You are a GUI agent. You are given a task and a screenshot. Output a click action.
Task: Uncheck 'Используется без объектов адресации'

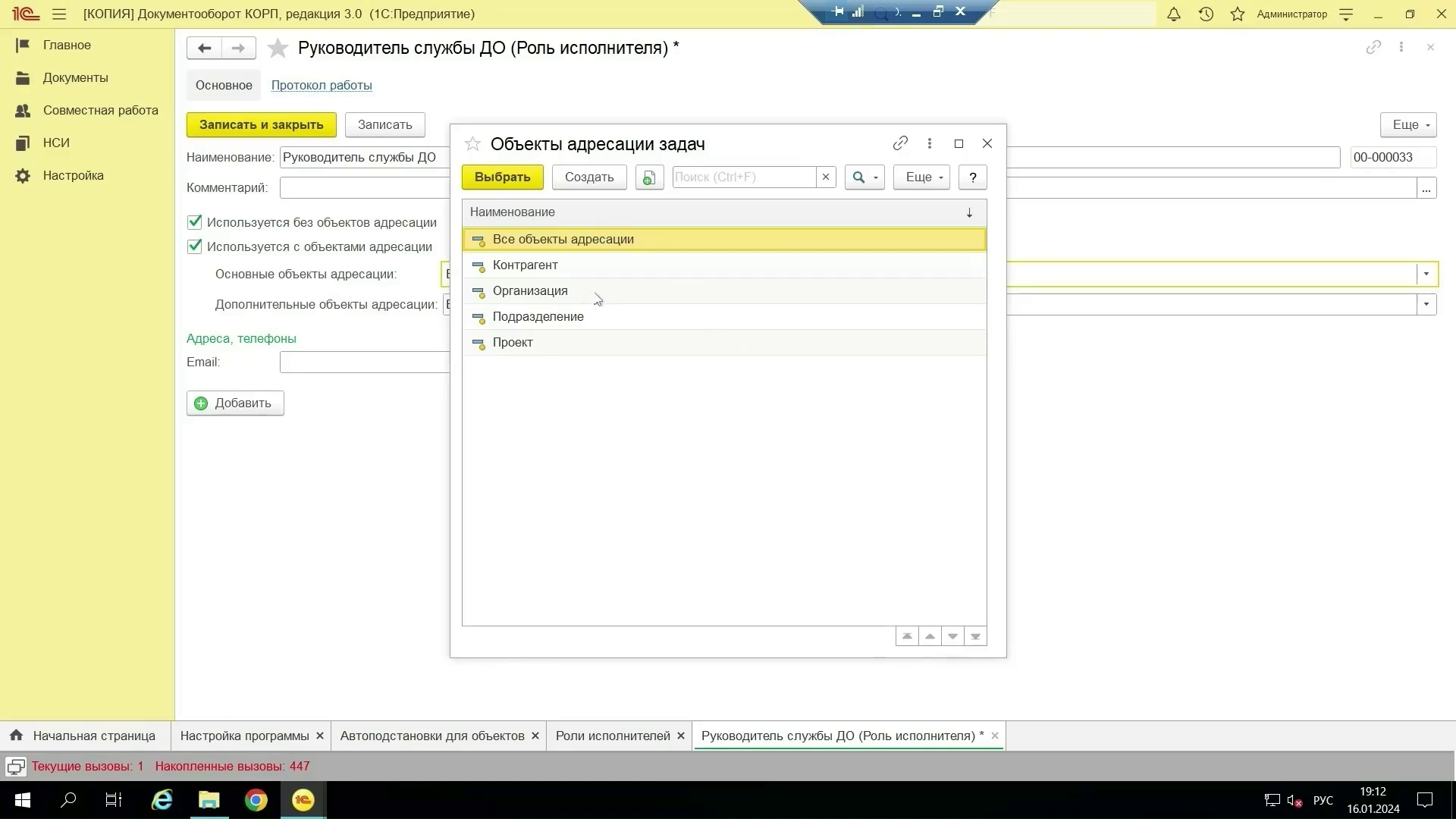[x=195, y=222]
